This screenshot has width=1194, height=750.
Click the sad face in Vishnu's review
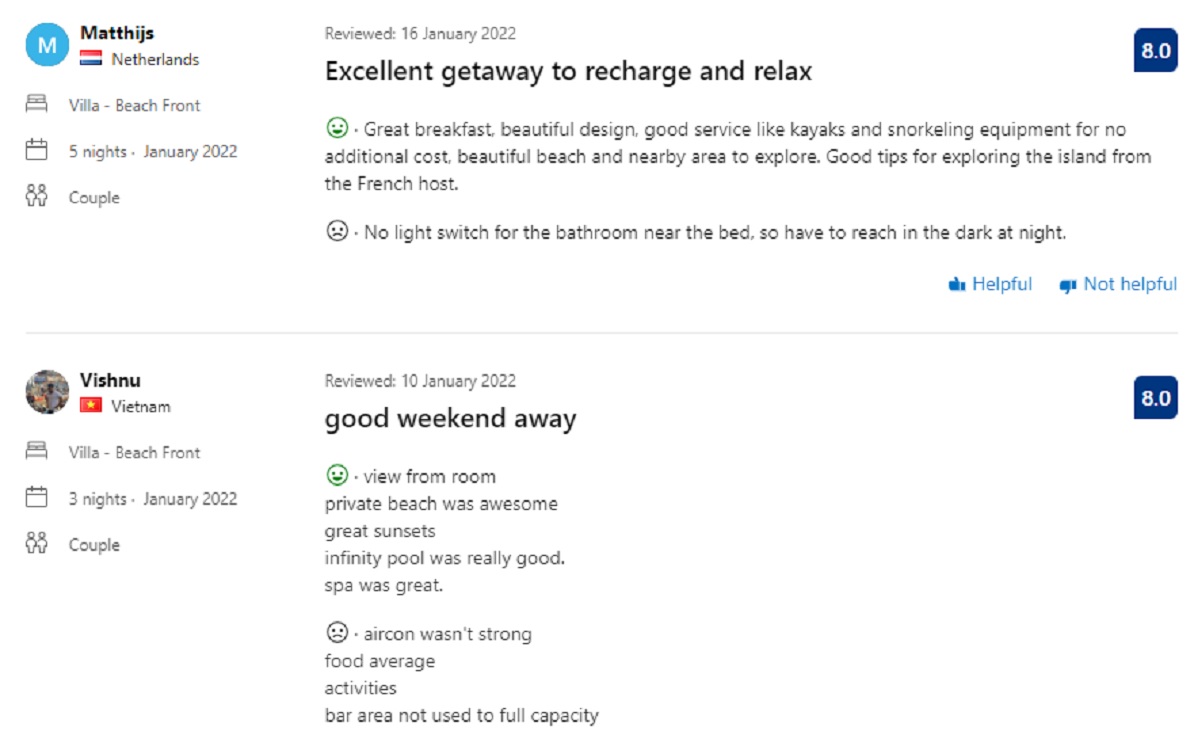[x=337, y=633]
